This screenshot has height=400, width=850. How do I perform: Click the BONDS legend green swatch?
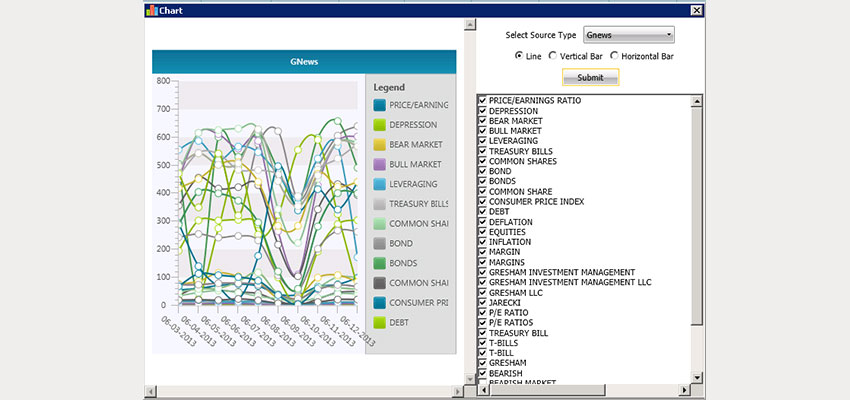379,263
